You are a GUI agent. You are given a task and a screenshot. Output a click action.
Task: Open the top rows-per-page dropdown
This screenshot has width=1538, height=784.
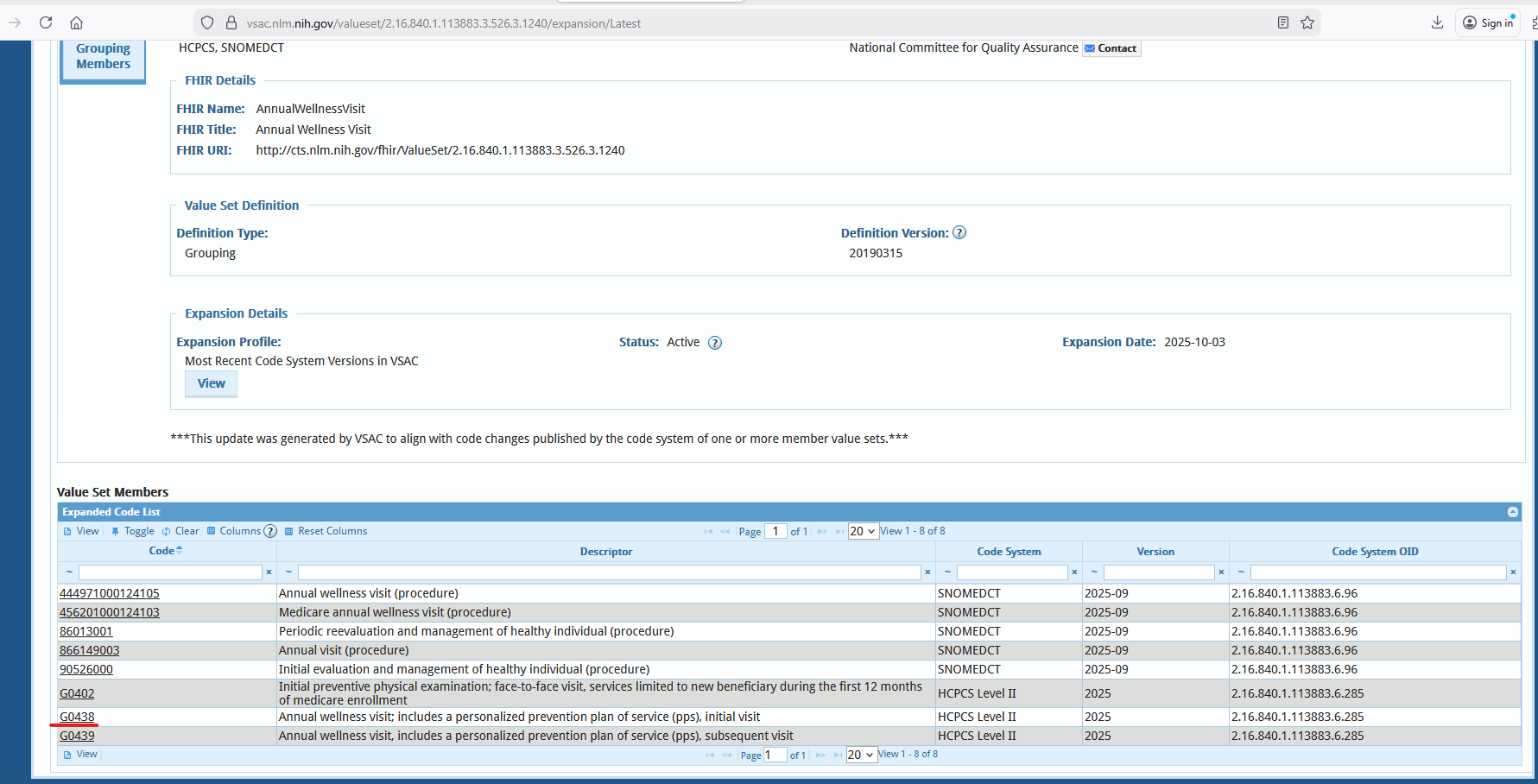862,531
